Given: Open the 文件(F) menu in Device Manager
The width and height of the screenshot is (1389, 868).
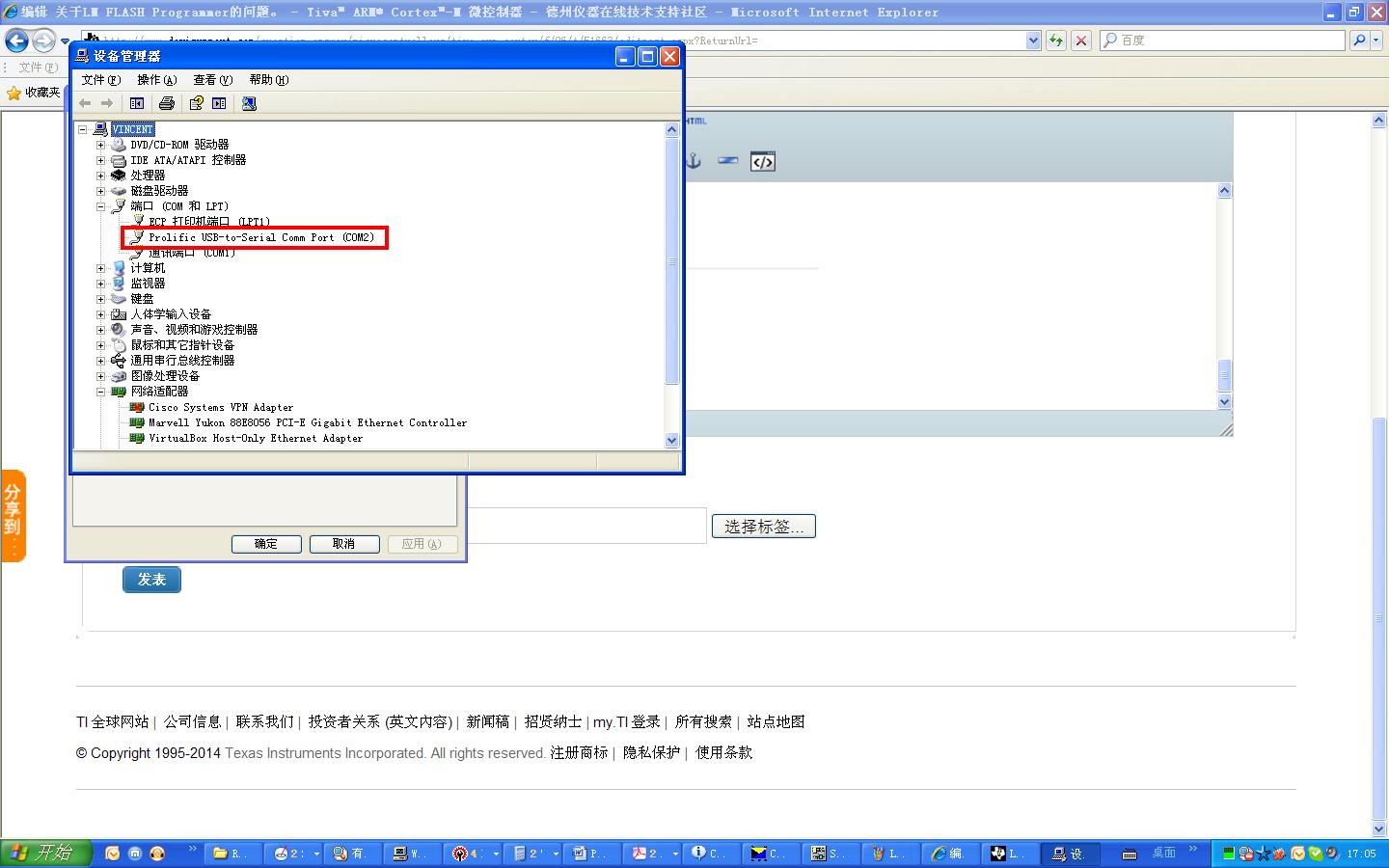Looking at the screenshot, I should tap(101, 80).
